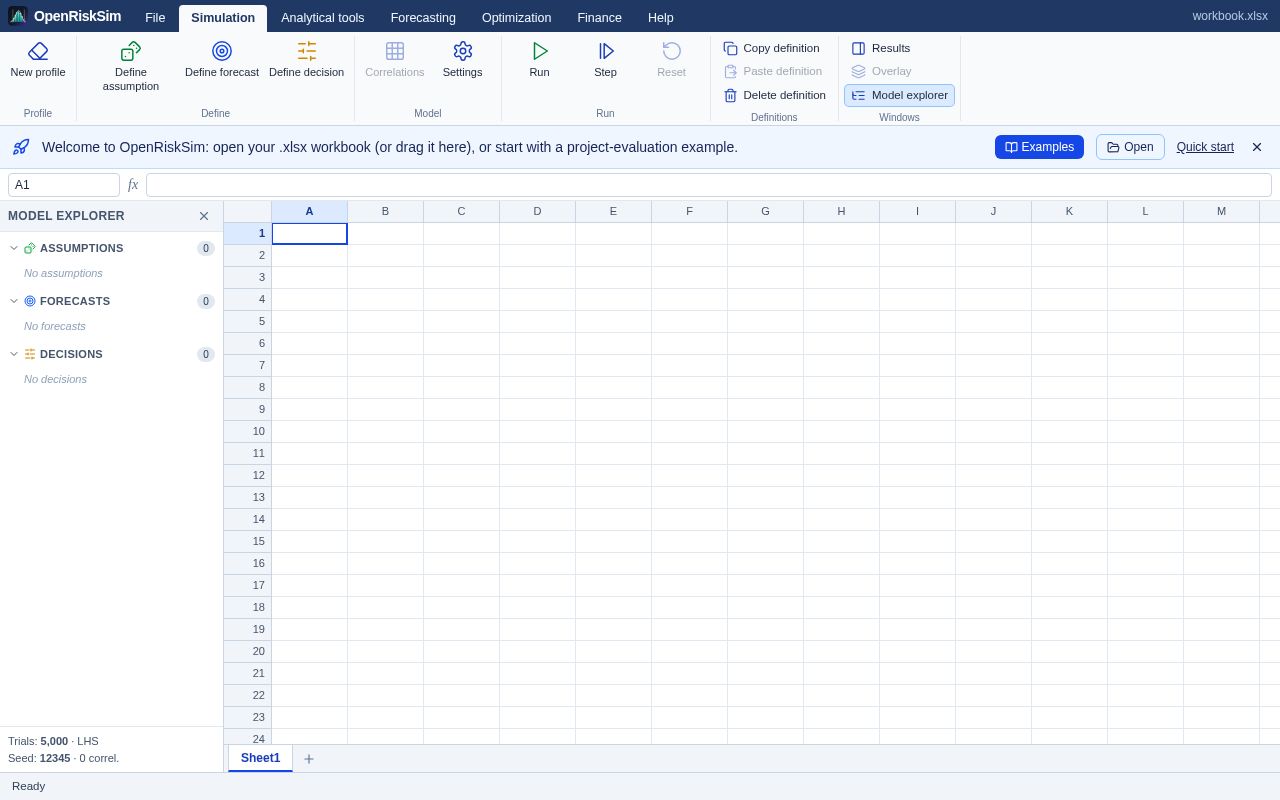1280x800 pixels.
Task: Click the Ready status bar text
Action: tap(28, 786)
